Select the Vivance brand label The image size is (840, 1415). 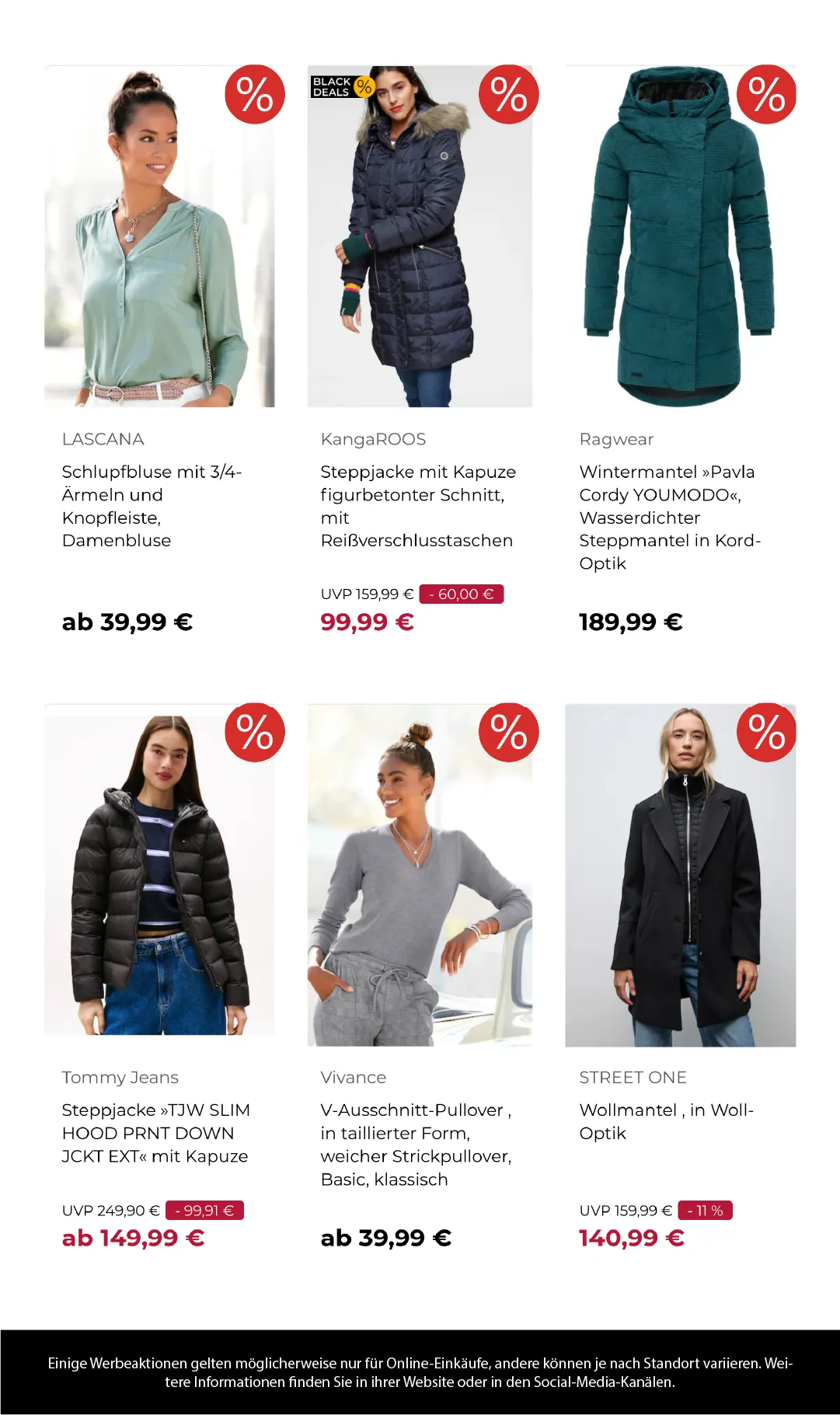354,1077
